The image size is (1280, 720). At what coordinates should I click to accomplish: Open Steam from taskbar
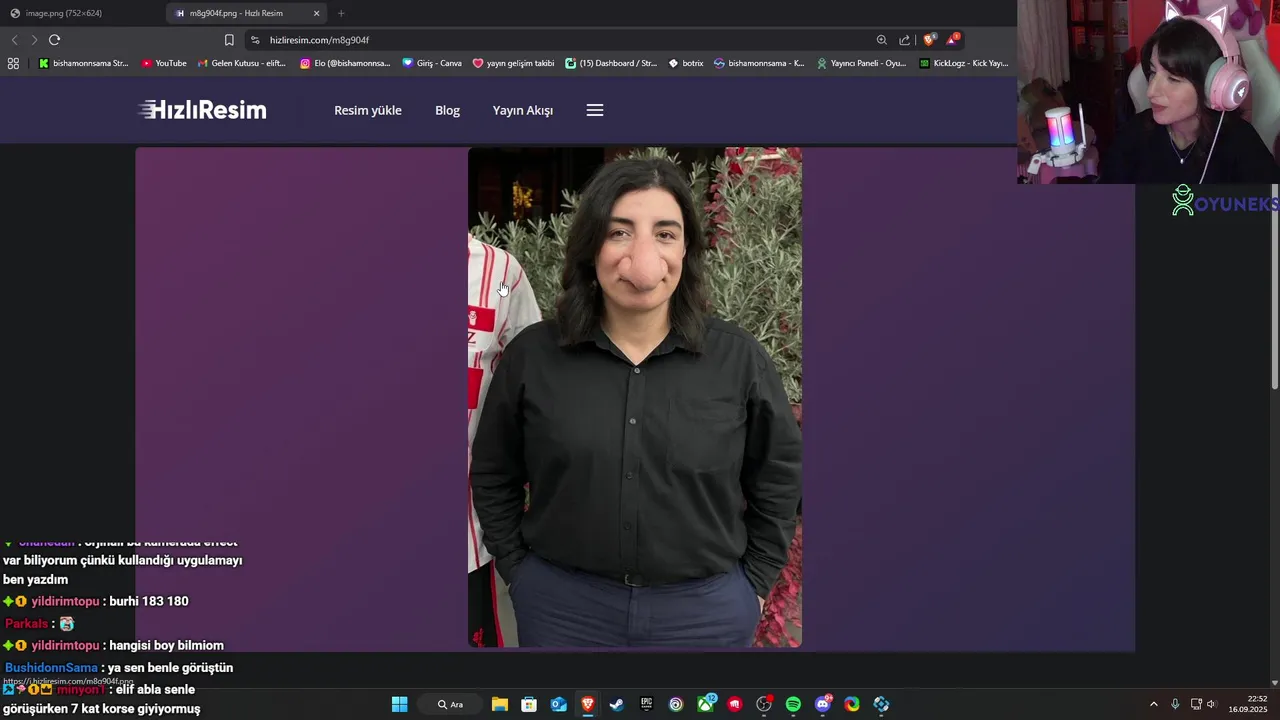click(x=617, y=704)
